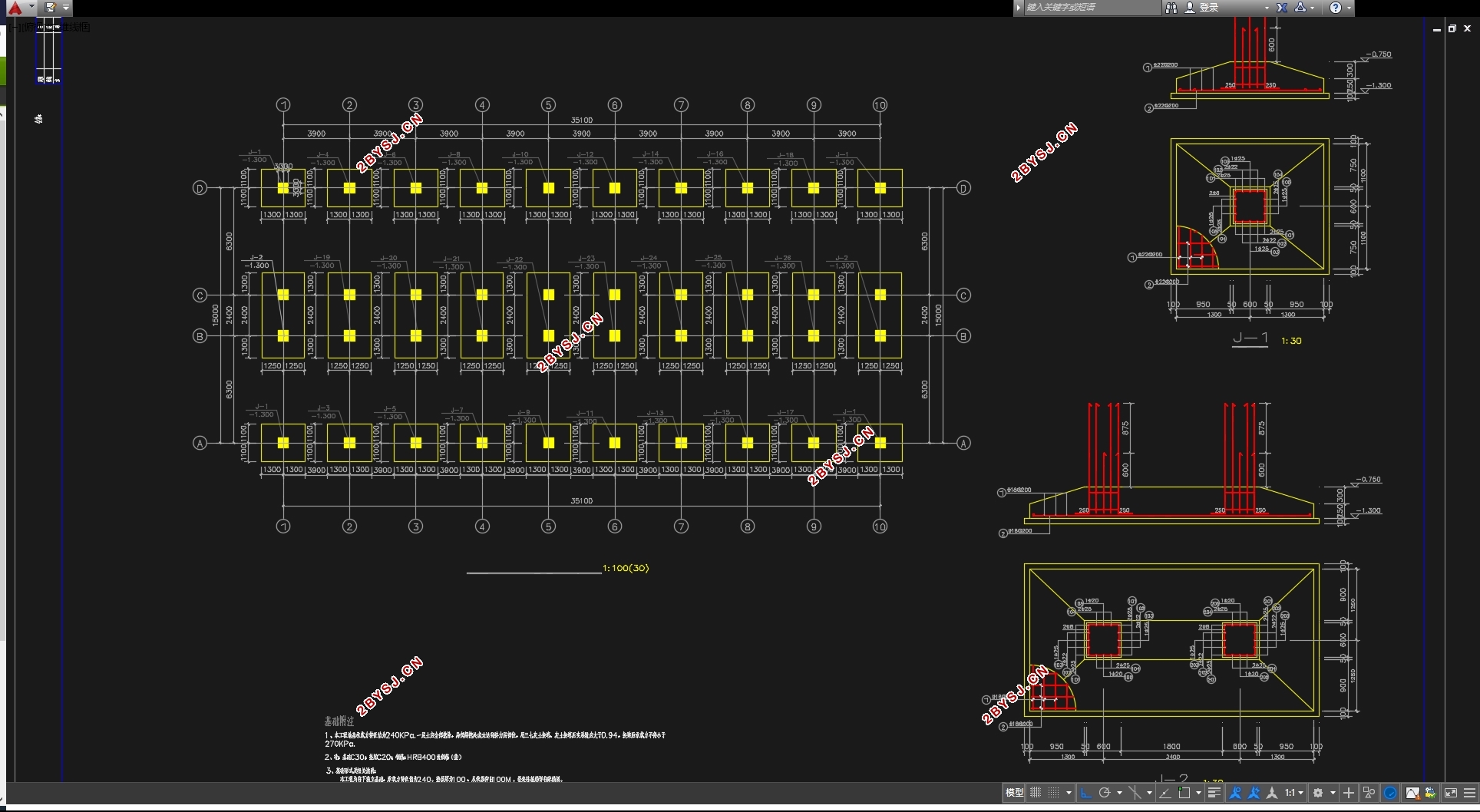Viewport: 1480px width, 812px height.
Task: Click axis bubble D on left side
Action: tap(200, 188)
